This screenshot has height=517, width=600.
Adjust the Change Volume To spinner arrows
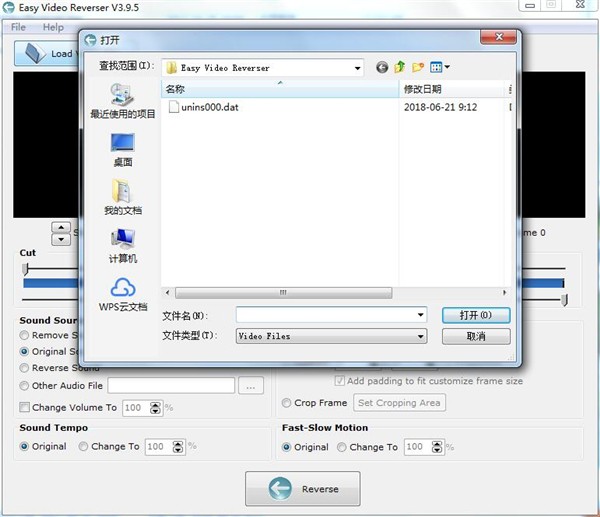point(155,408)
